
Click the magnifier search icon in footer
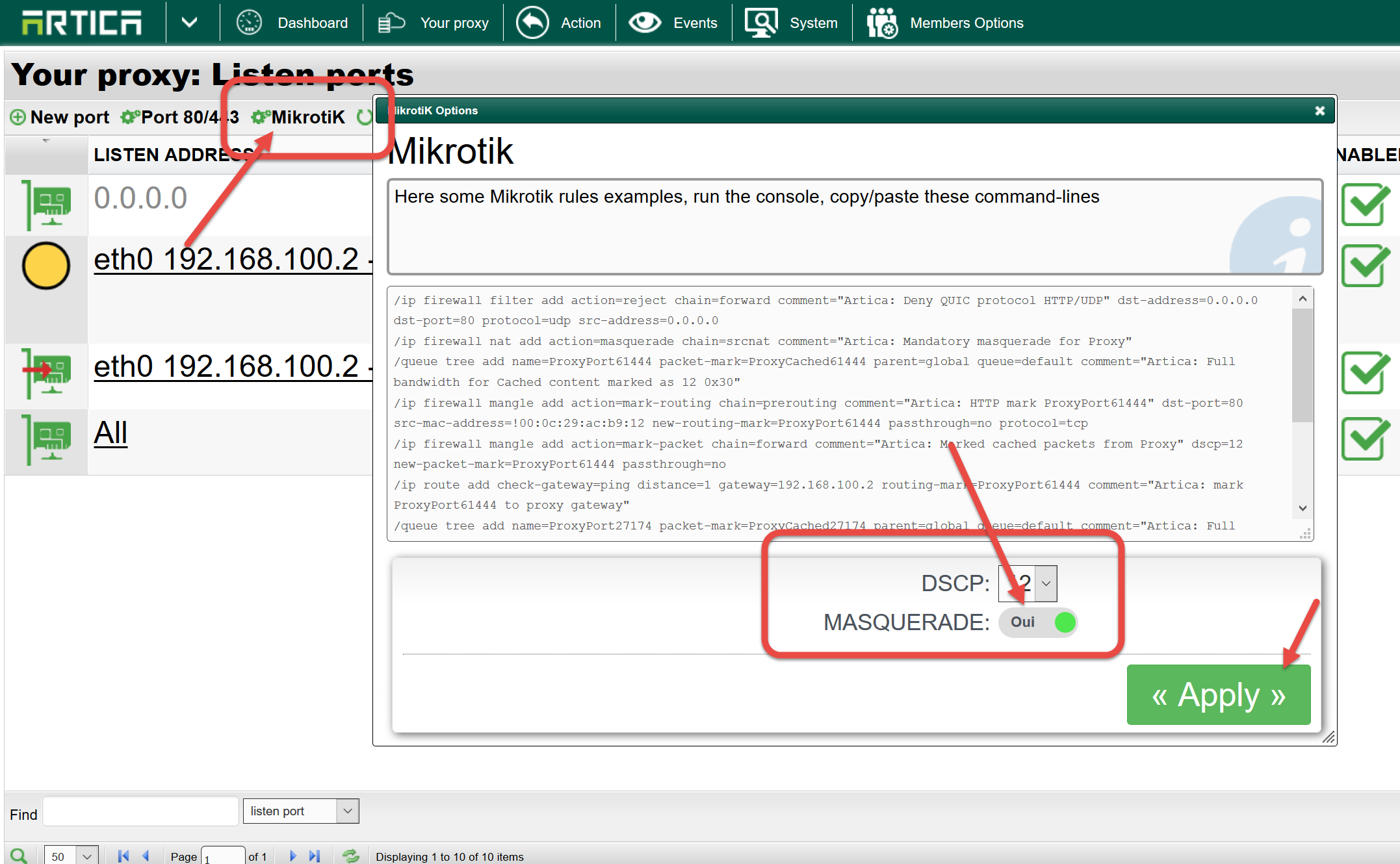pyautogui.click(x=19, y=856)
